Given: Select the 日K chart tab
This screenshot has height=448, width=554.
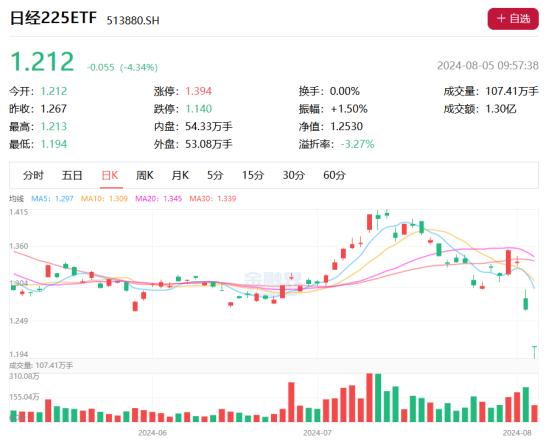Looking at the screenshot, I should tap(110, 175).
